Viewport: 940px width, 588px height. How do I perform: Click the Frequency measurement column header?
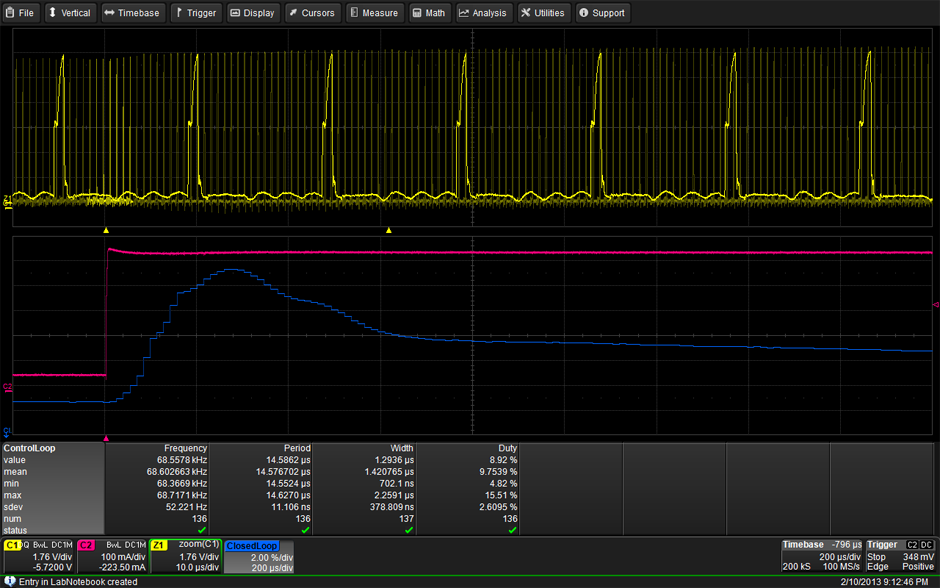[x=185, y=448]
